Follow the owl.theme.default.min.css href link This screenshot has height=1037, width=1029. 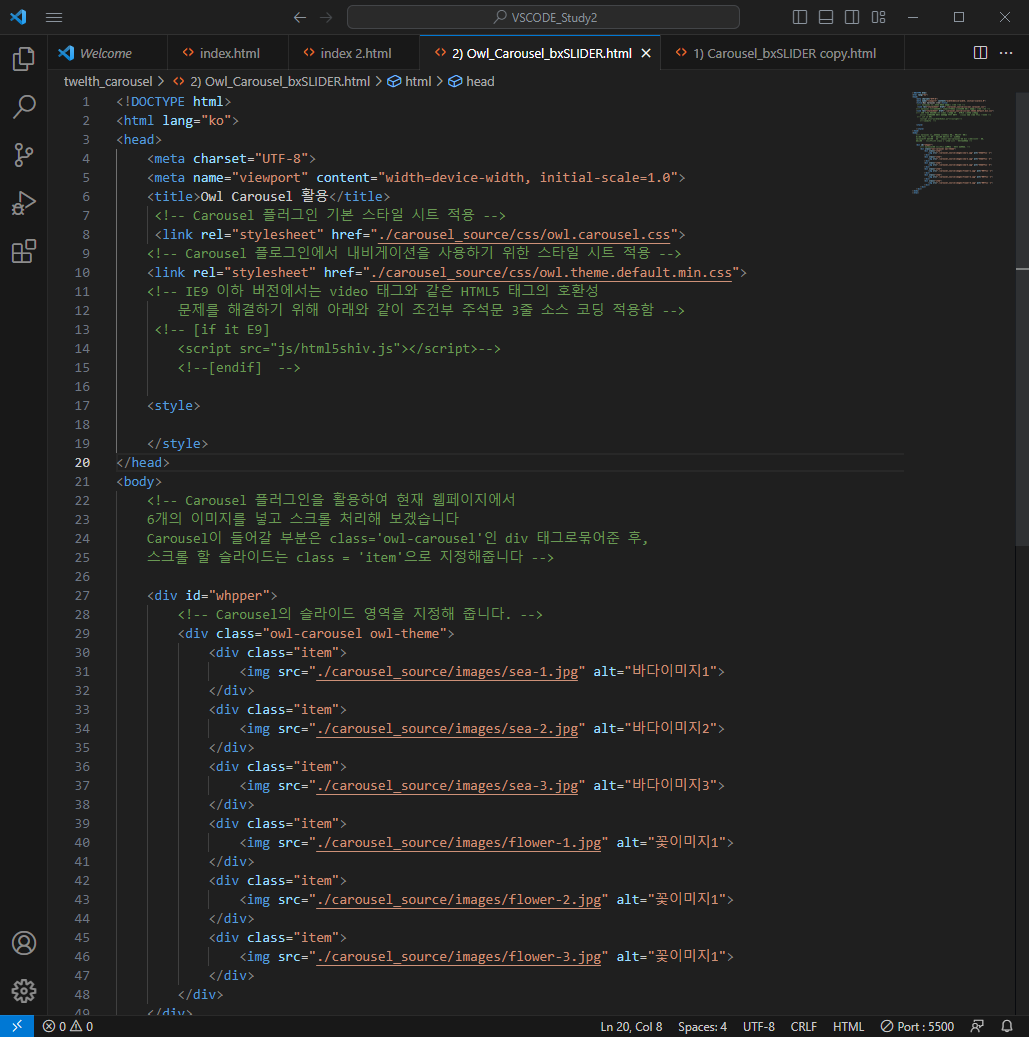coord(552,272)
